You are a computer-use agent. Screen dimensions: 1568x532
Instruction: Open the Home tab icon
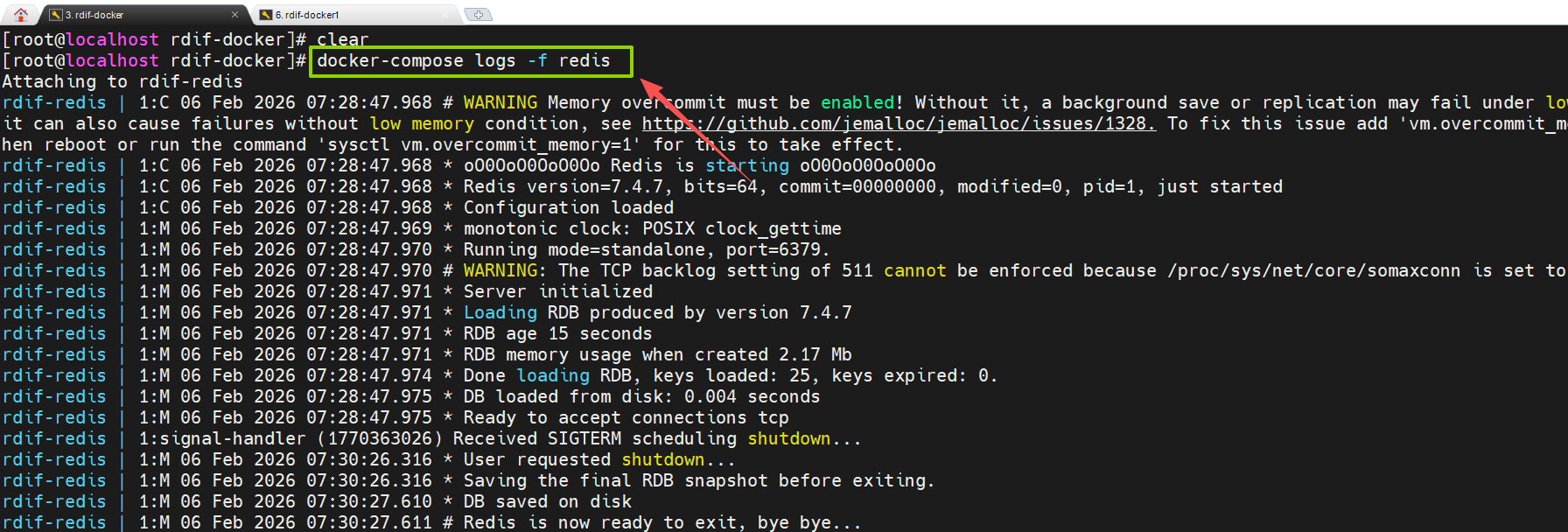[21, 14]
